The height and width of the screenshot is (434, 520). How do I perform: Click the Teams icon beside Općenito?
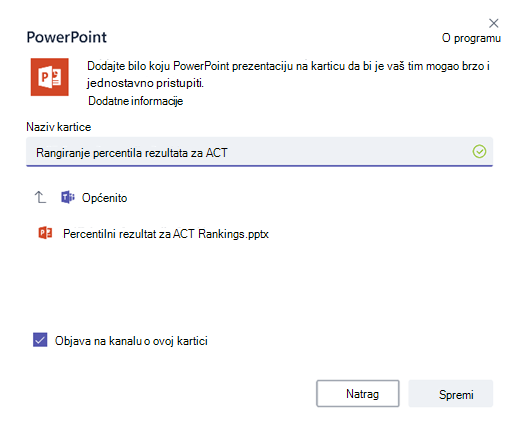tap(68, 197)
